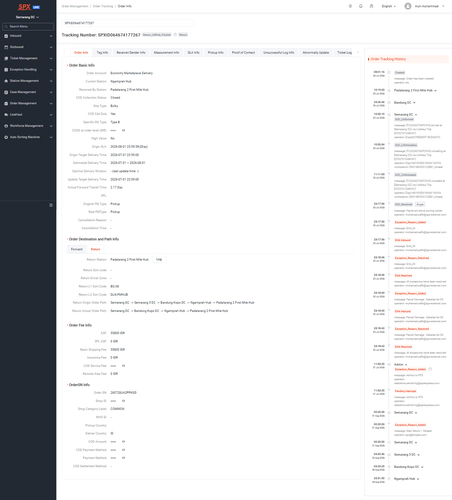Reveal the hidden COD Service Fee value
This screenshot has width=452, height=500.
click(123, 366)
